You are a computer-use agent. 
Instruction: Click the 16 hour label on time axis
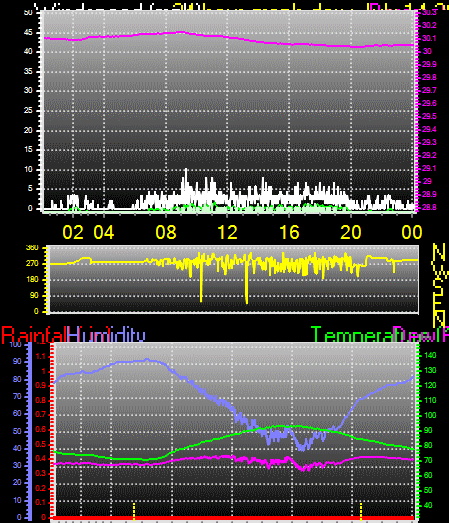(289, 232)
